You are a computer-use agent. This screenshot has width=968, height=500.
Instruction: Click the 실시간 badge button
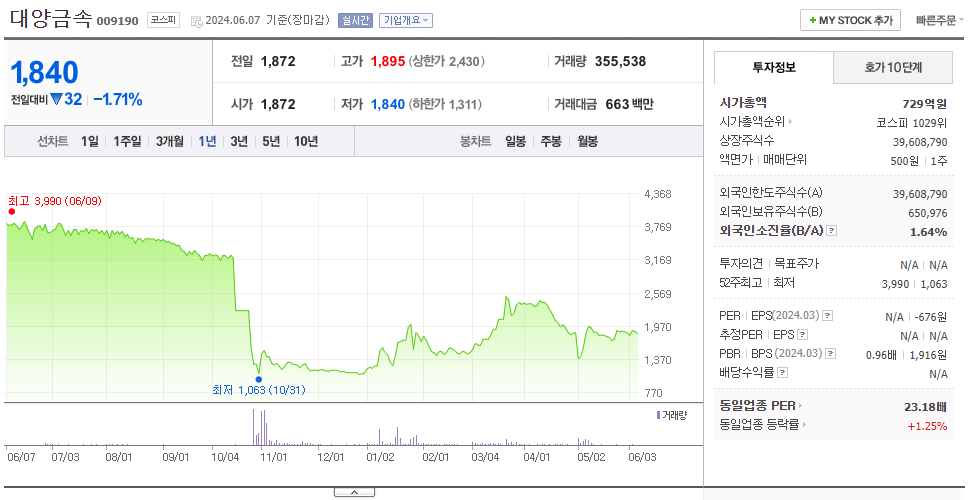355,20
